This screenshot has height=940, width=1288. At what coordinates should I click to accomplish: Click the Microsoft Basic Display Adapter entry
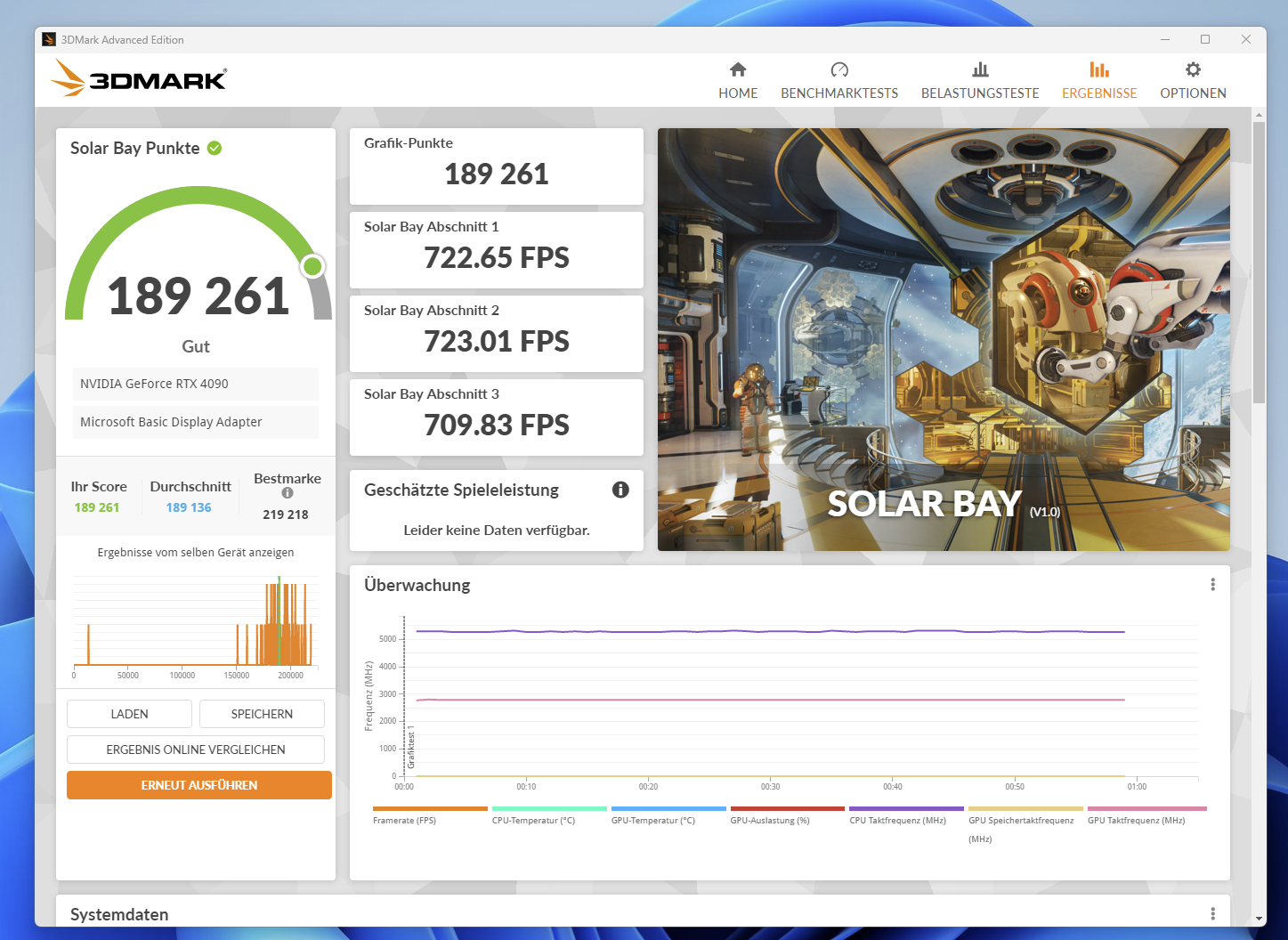click(196, 422)
